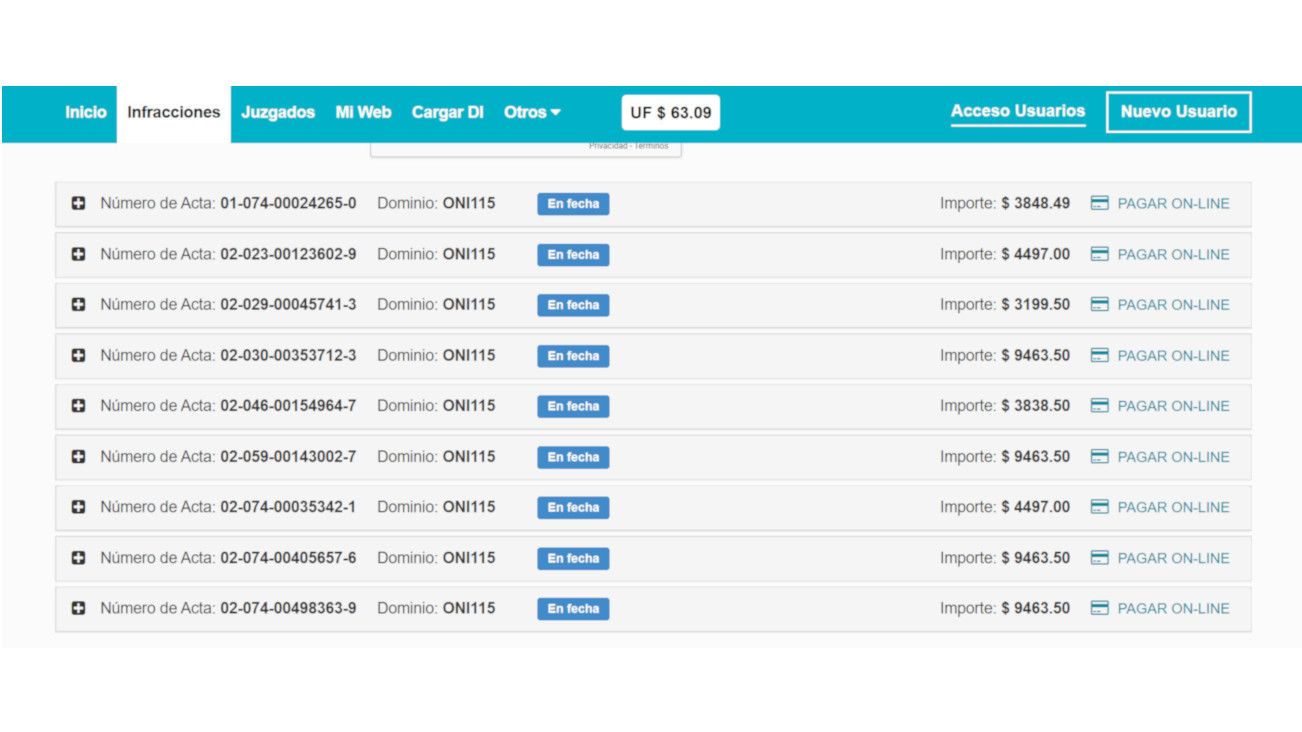Click importe of acta 02-023-00123602-9
This screenshot has height=732, width=1302.
point(1005,254)
